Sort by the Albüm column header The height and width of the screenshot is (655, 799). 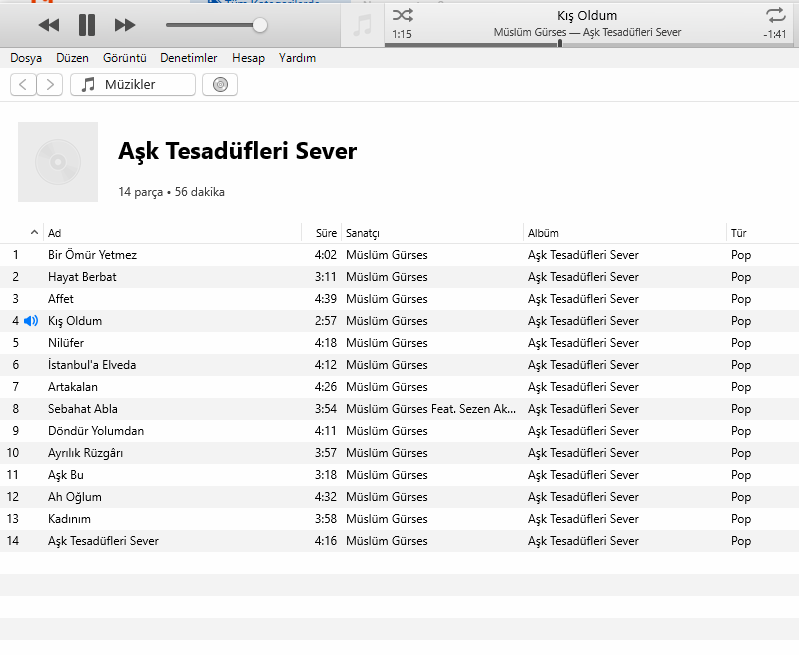(x=543, y=233)
